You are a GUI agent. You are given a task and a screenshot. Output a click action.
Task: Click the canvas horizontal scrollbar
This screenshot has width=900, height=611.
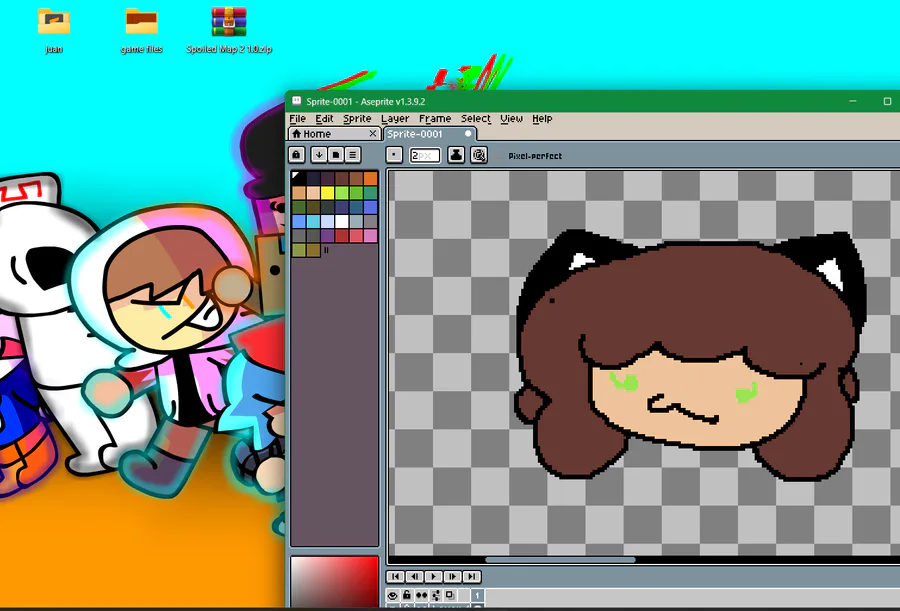(560, 560)
